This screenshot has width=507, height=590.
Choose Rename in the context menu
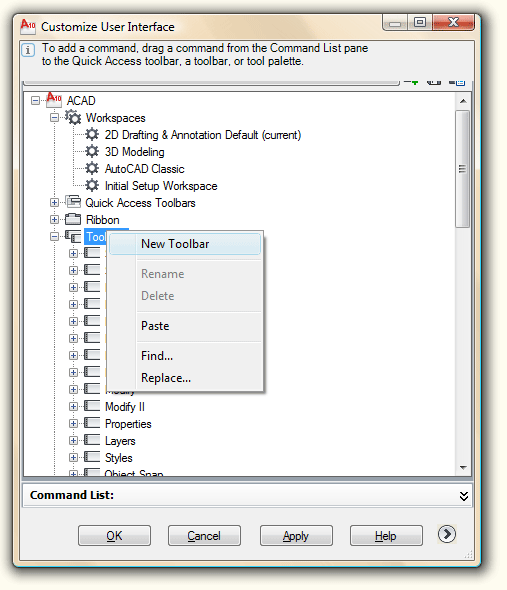[x=185, y=274]
